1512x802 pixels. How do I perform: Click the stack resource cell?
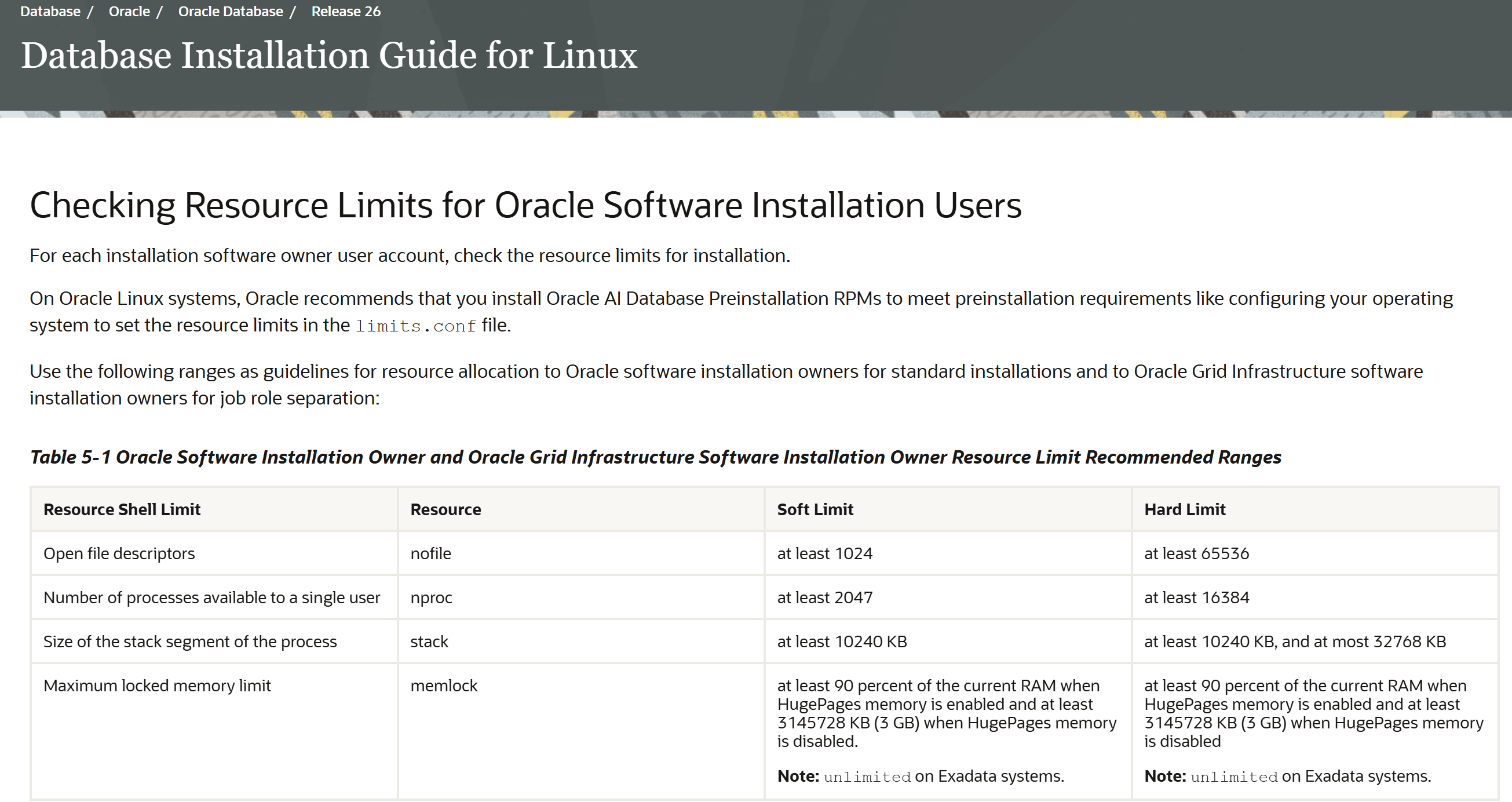pyautogui.click(x=429, y=641)
